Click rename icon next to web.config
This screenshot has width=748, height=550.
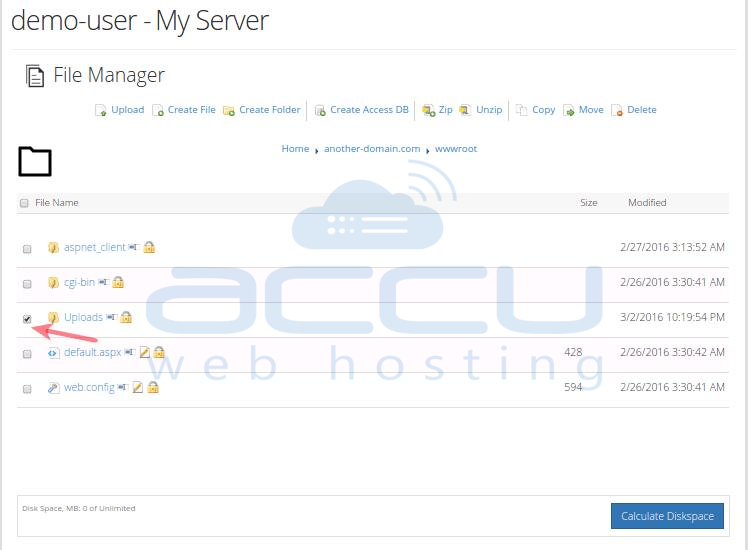tap(123, 387)
